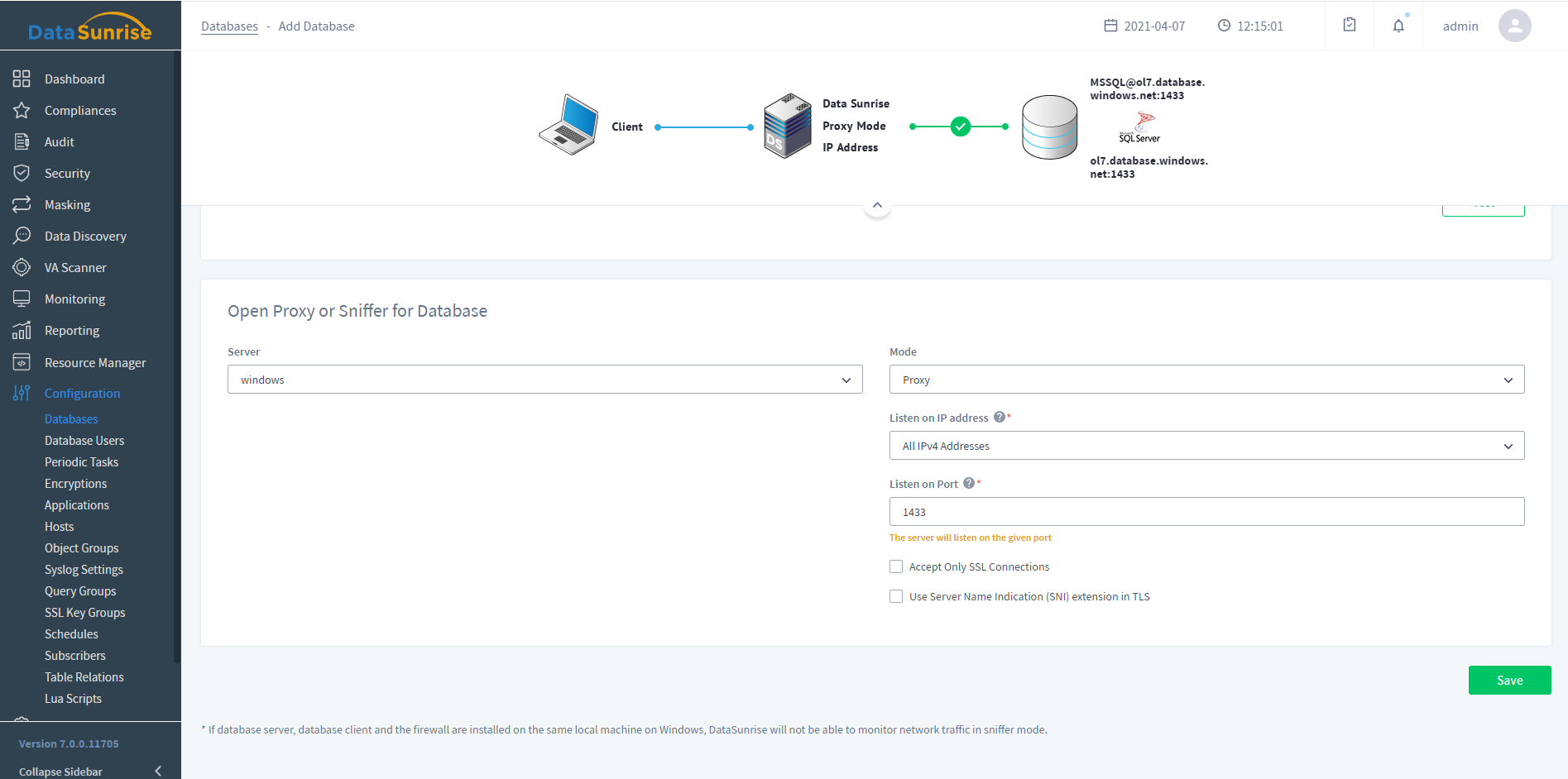Click the VA Scanner sidebar icon
Viewport: 1568px width, 779px height.
tap(22, 267)
